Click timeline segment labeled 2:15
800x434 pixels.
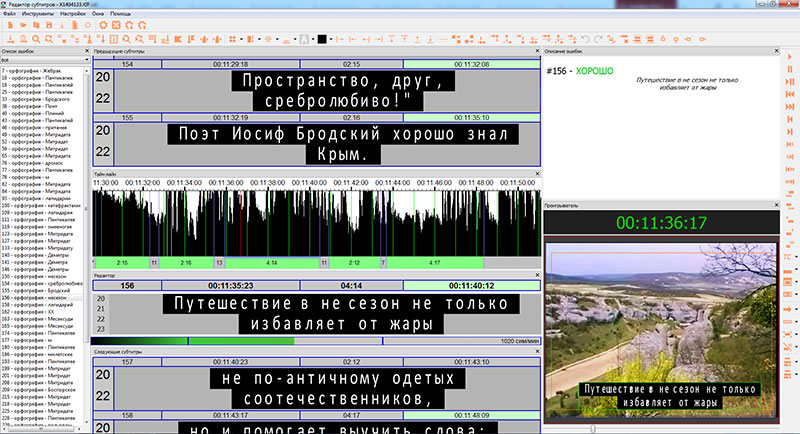122,263
